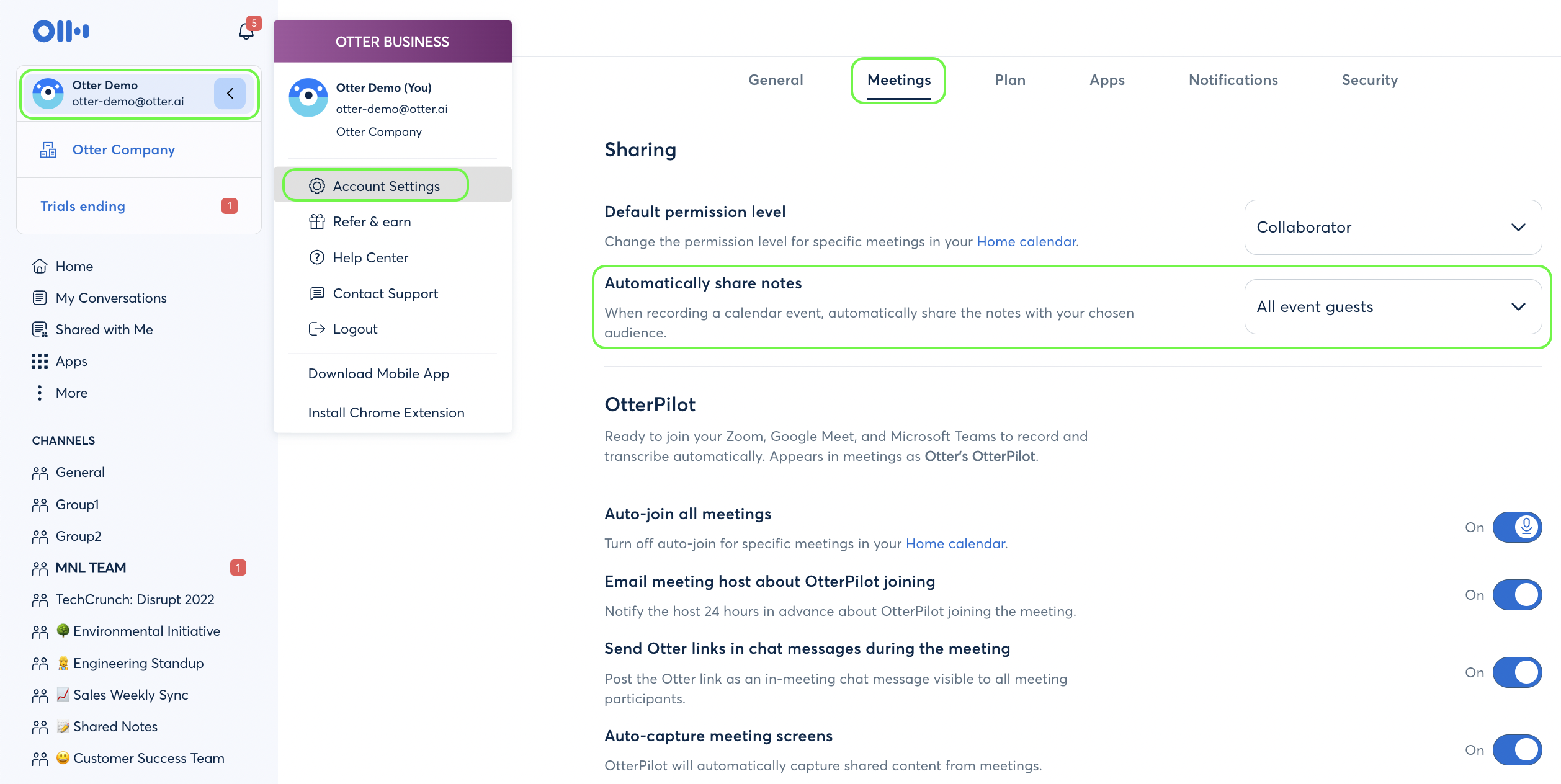Open Shared with Me
Screen dimensions: 1561x784
coord(40,329)
